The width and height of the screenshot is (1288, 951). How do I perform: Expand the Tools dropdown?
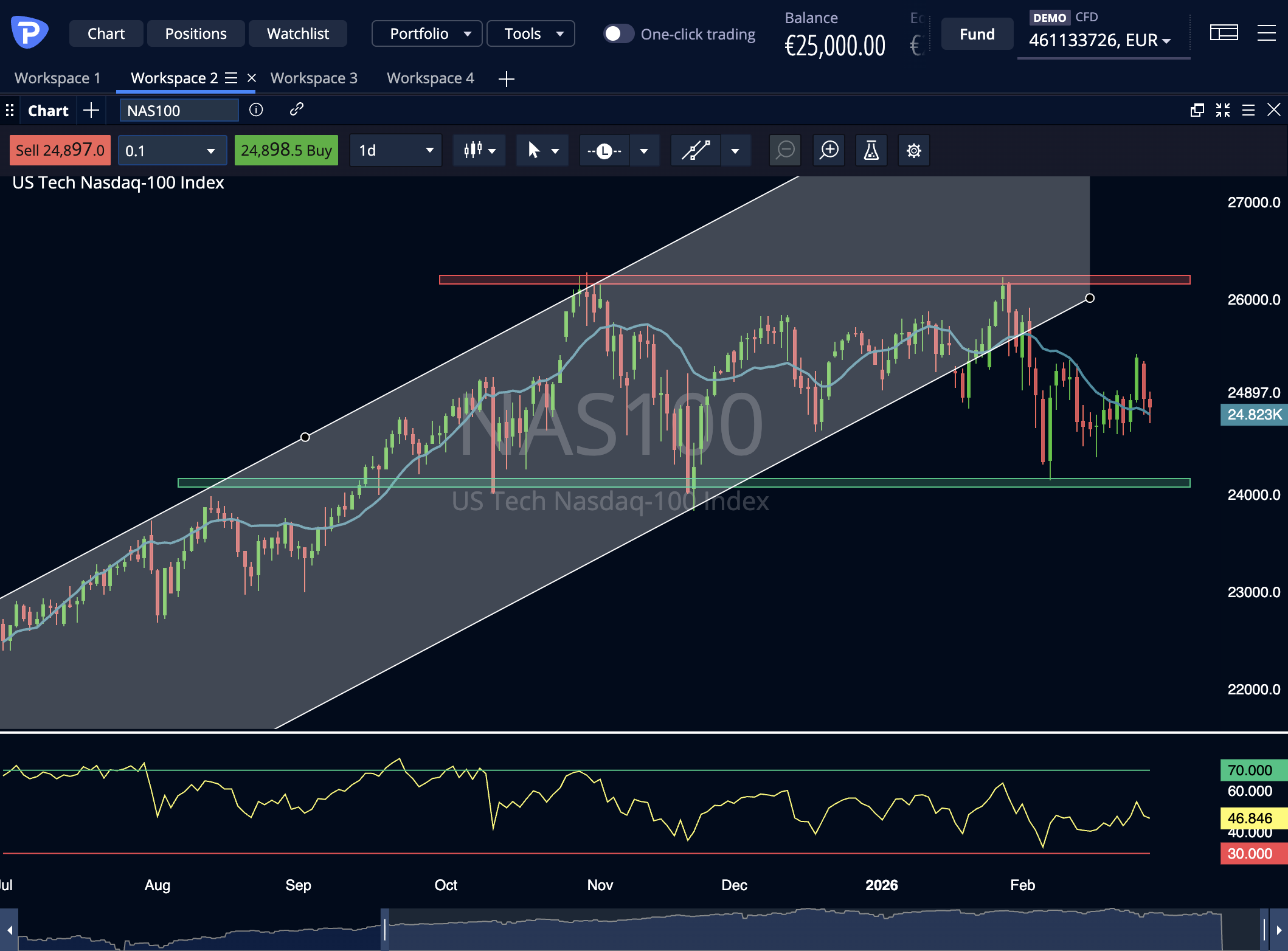(530, 33)
